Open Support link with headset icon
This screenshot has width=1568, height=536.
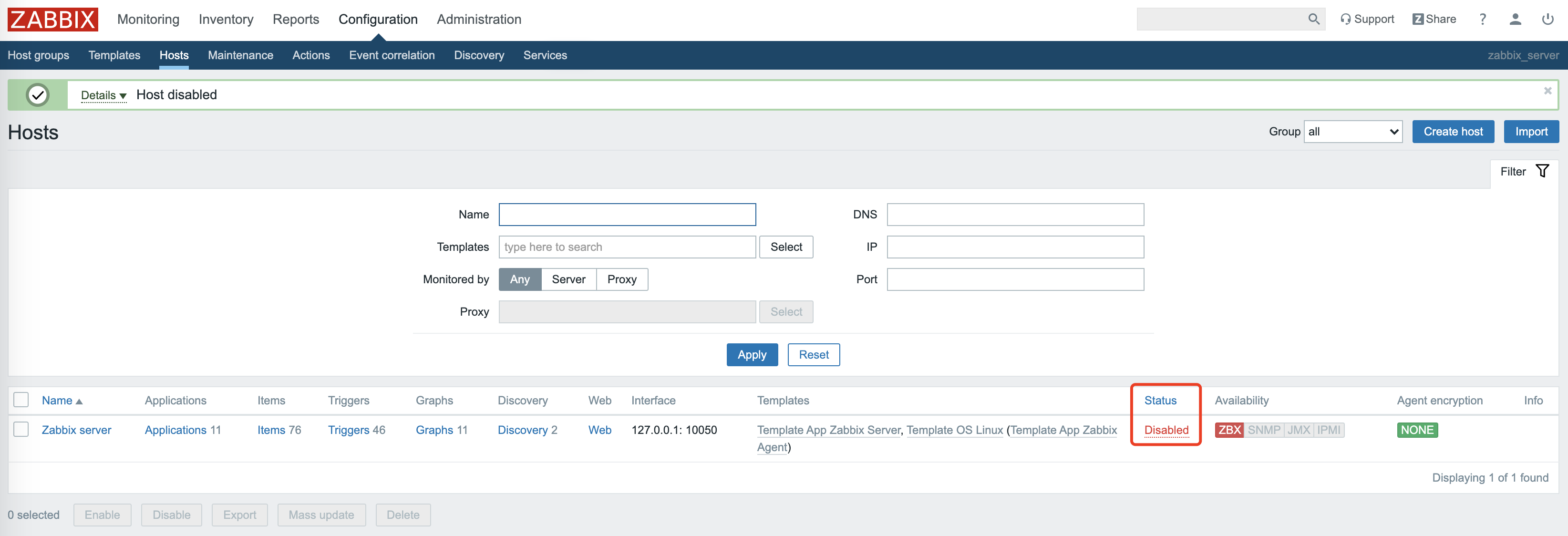tap(1367, 20)
